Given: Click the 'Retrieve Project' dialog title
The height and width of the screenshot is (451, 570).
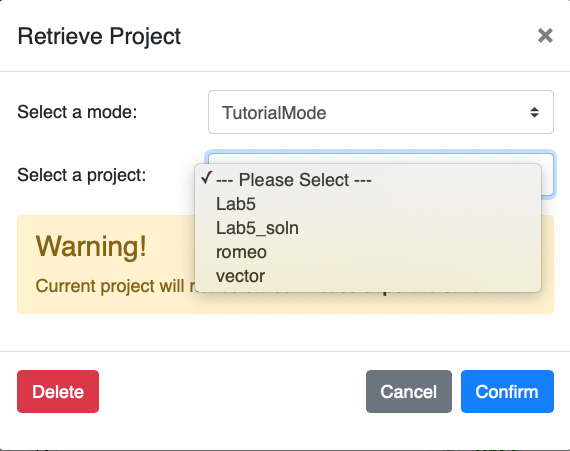Looking at the screenshot, I should click(x=99, y=36).
